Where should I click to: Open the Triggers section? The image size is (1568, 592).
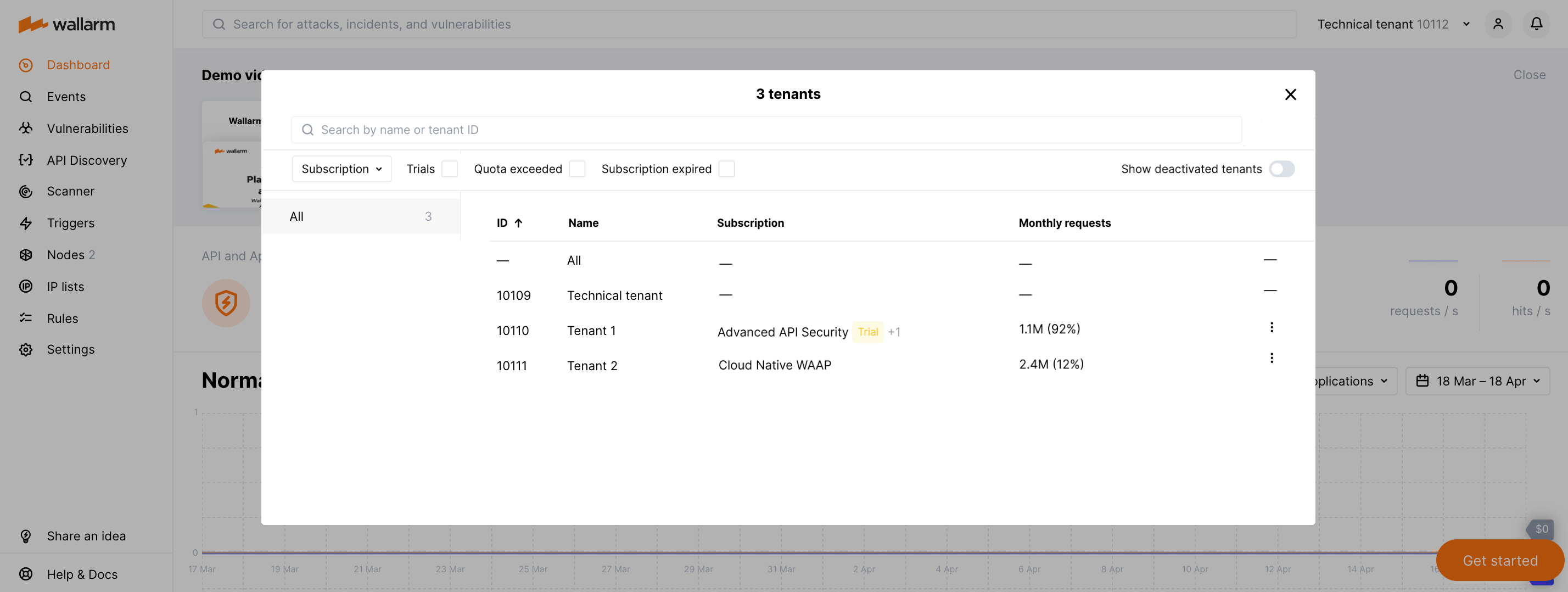coord(71,223)
